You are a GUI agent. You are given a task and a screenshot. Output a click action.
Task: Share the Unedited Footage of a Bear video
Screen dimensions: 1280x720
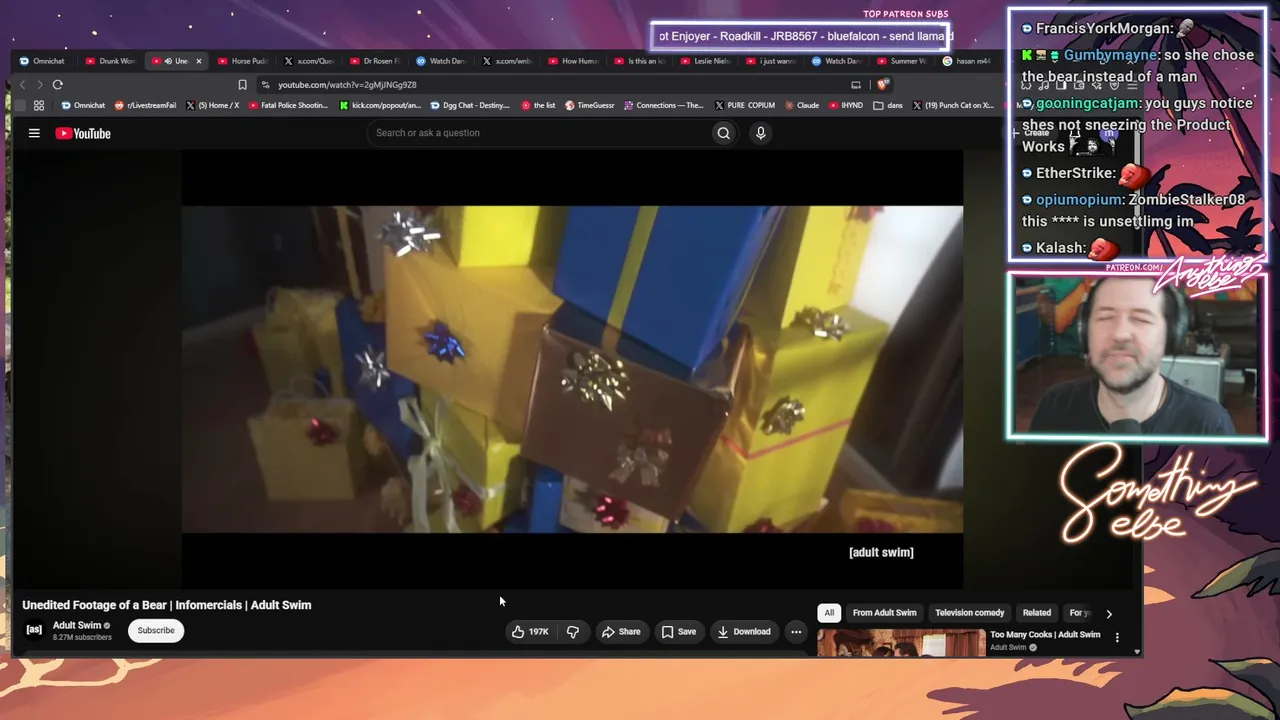[x=621, y=631]
